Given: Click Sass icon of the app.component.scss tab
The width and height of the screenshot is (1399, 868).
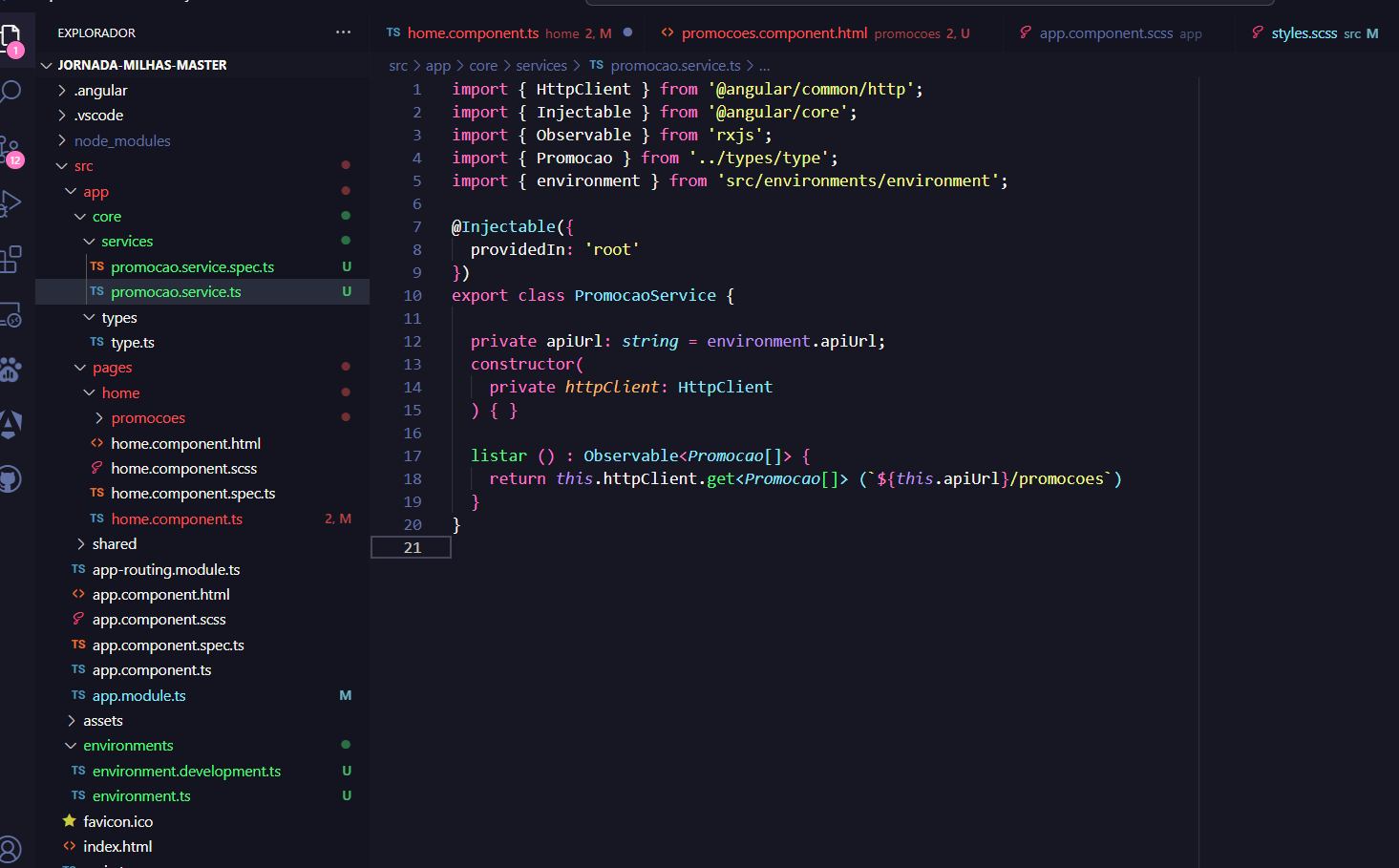Looking at the screenshot, I should click(x=1026, y=32).
